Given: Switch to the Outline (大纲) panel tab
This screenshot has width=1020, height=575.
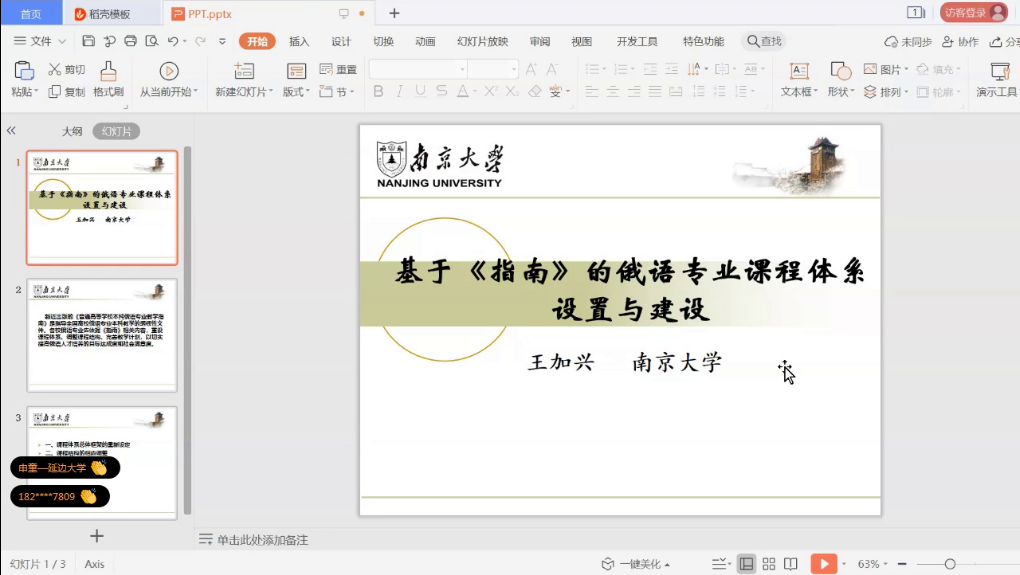Looking at the screenshot, I should [72, 131].
